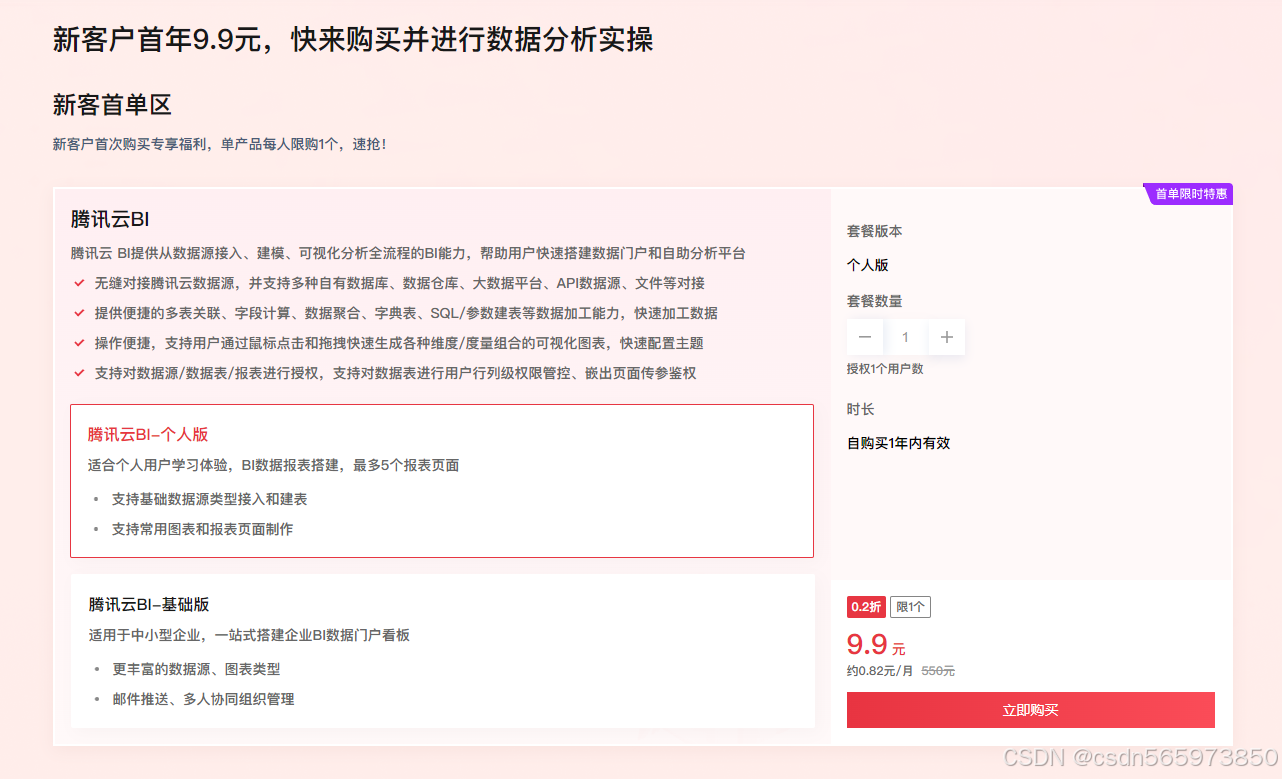The height and width of the screenshot is (779, 1282).
Task: Click the 自购买1年内有效 duration text
Action: 898,443
